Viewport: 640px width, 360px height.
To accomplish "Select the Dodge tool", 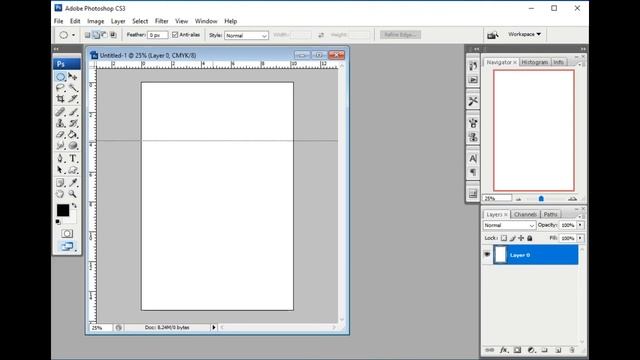I will tap(73, 146).
